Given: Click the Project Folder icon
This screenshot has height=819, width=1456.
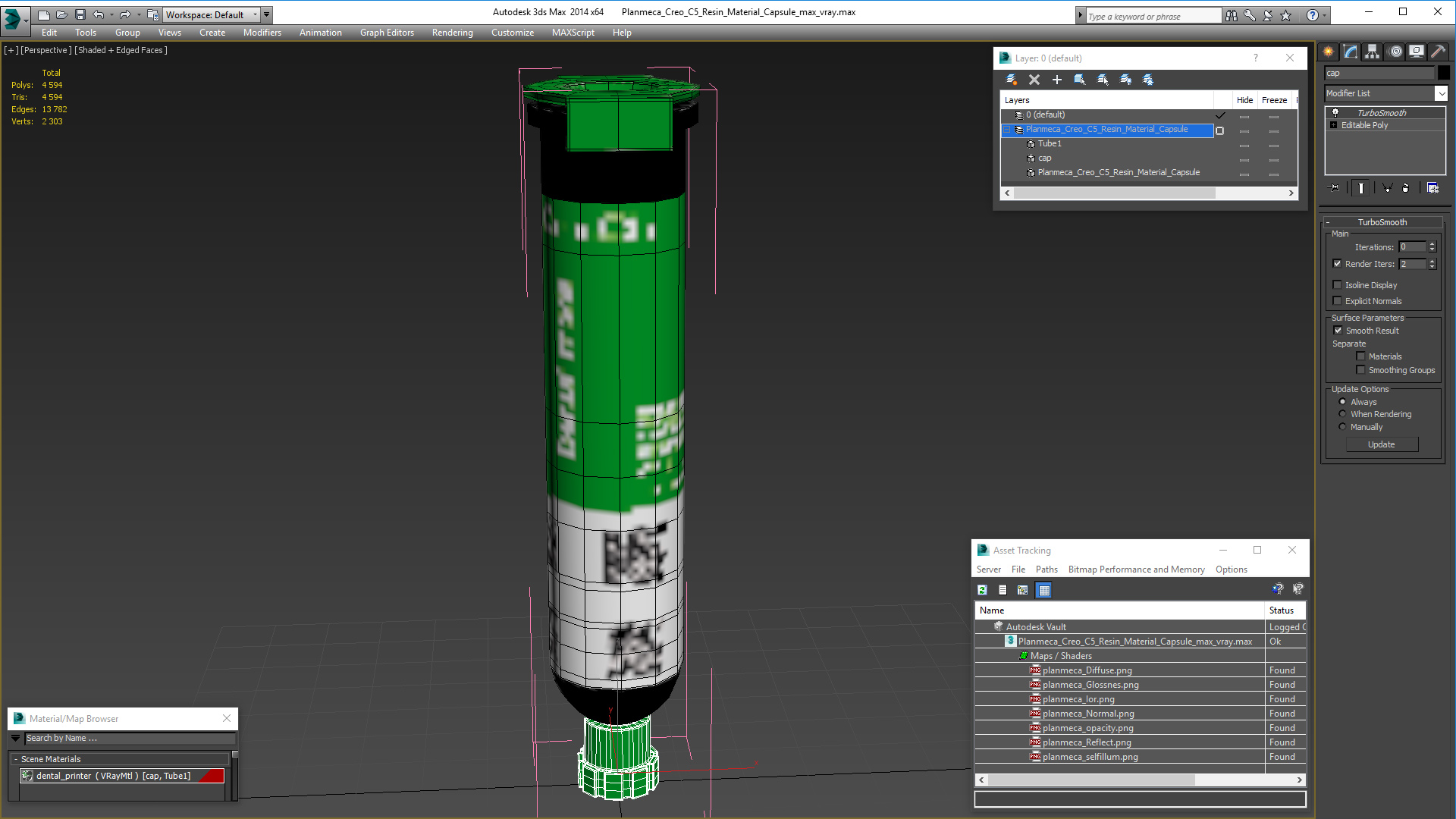Looking at the screenshot, I should point(152,14).
